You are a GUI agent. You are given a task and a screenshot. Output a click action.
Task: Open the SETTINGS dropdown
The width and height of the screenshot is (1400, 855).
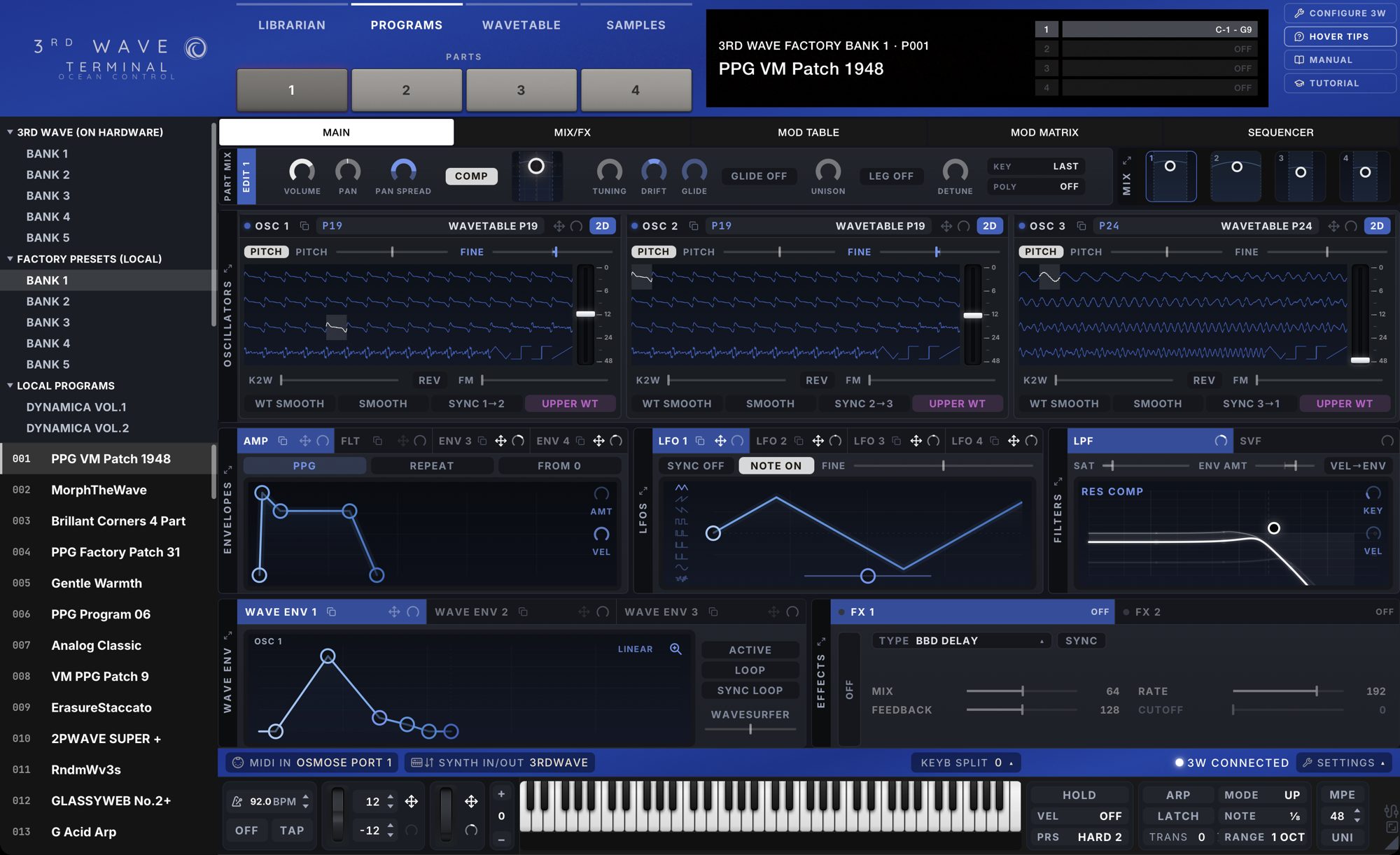[1345, 763]
